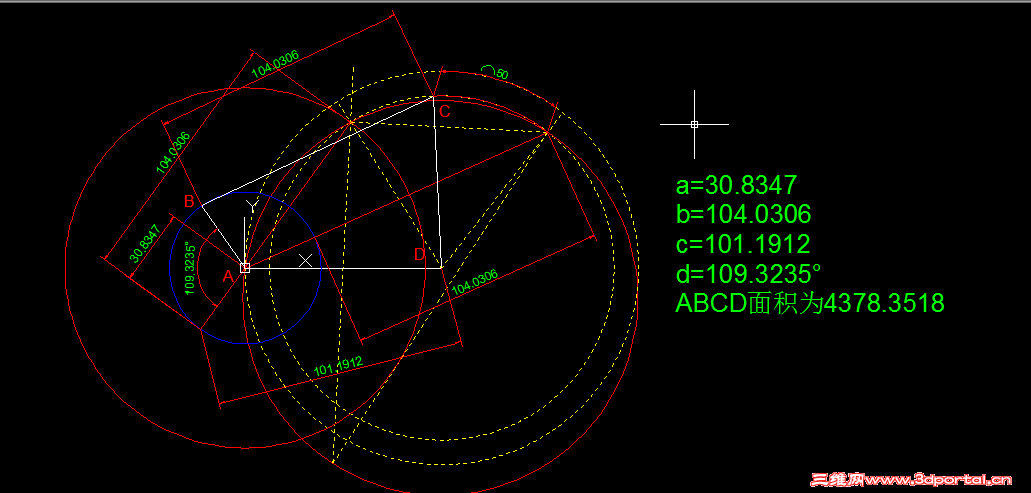The height and width of the screenshot is (493, 1031).
Task: Select the text ABCD面积为4378.3518
Action: (810, 303)
